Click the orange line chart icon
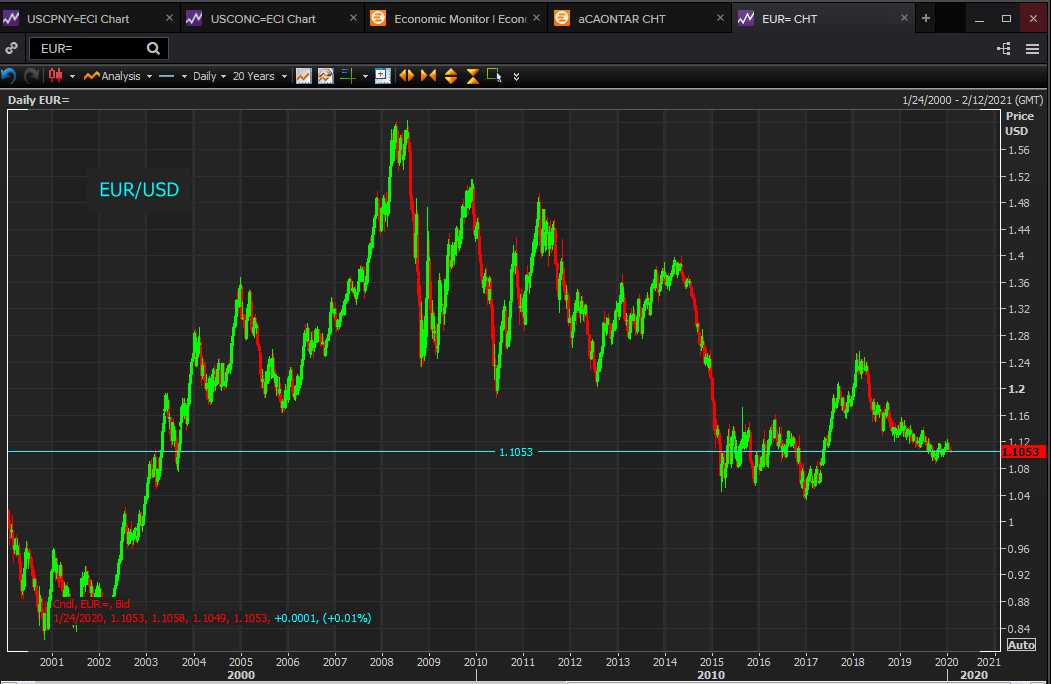The width and height of the screenshot is (1051, 684). (304, 76)
